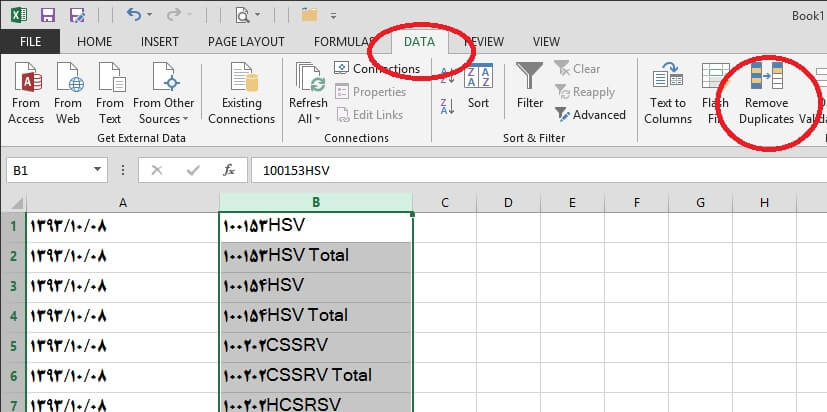Click Text to Columns

tap(668, 93)
